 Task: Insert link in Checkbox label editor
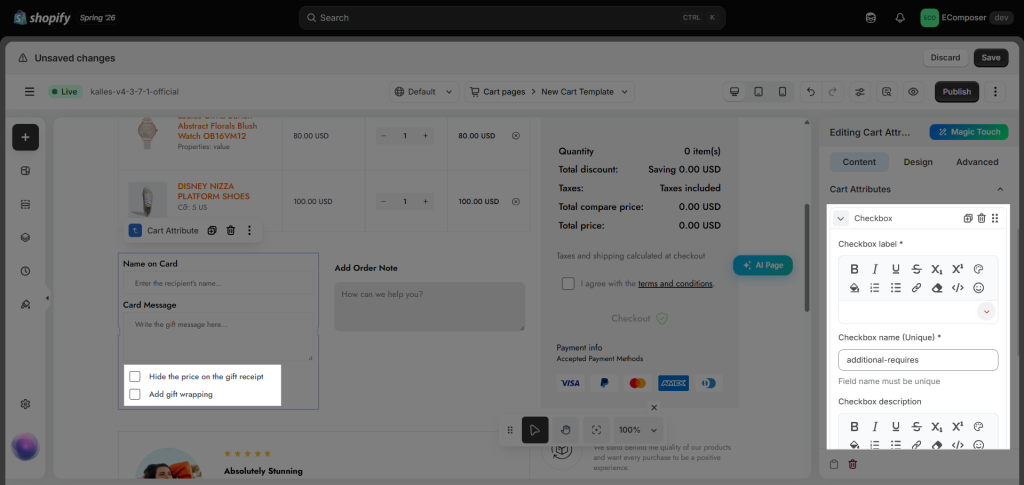(x=916, y=288)
